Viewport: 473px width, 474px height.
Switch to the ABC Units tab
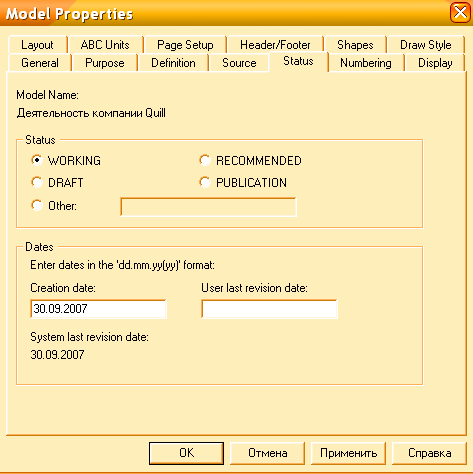[x=105, y=45]
